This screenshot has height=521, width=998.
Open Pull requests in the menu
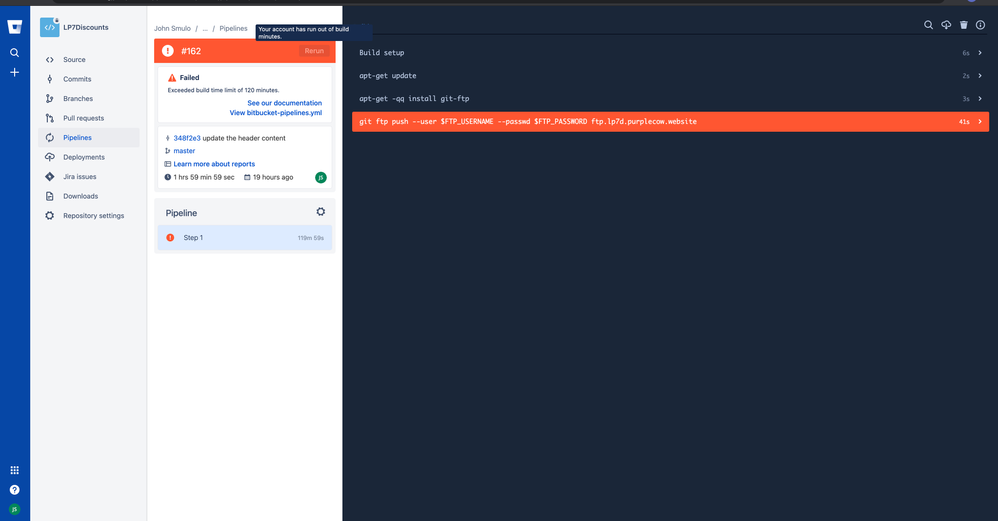click(83, 118)
